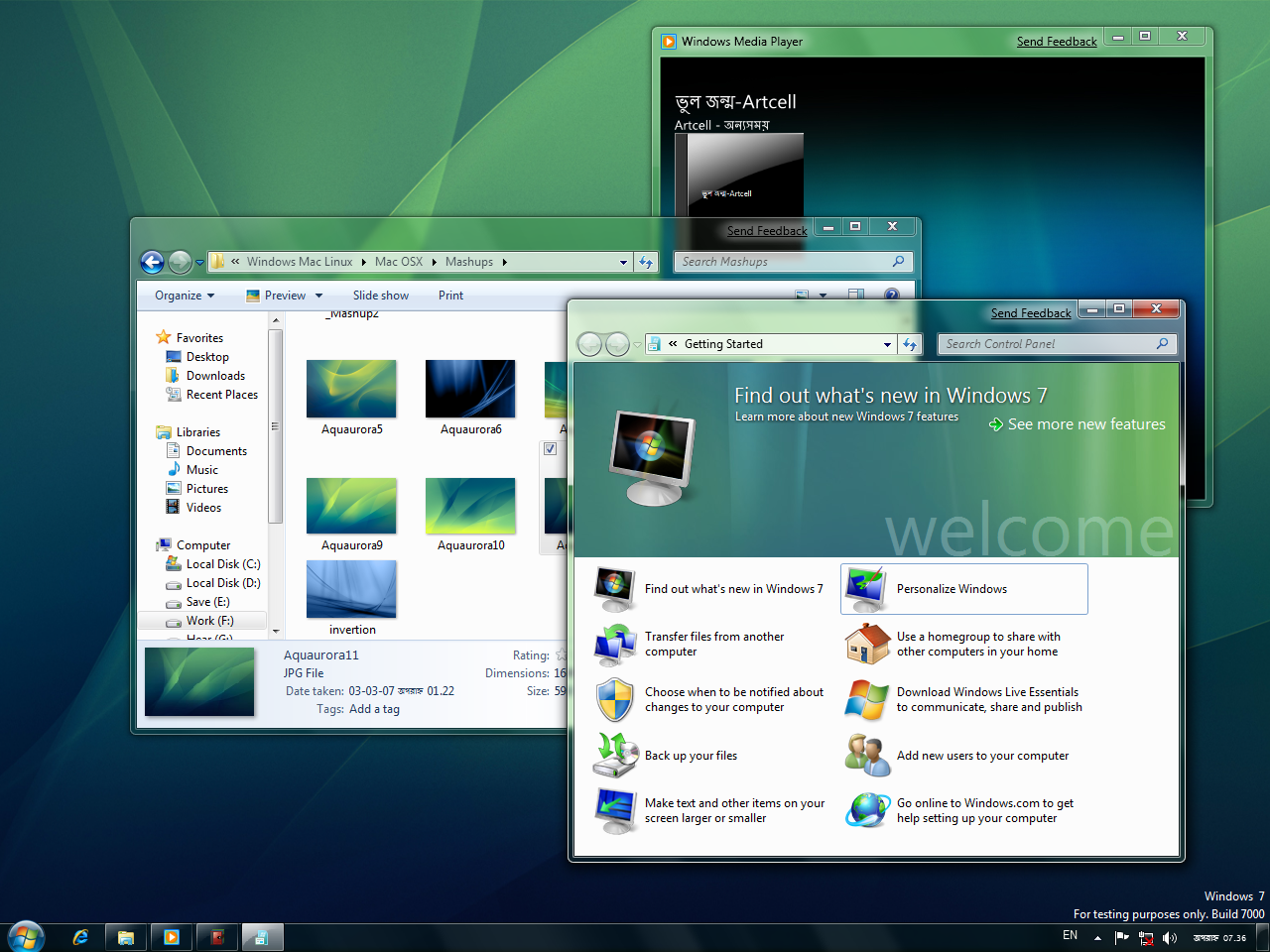Select Windows Mac Linux breadcrumb segment
Viewport: 1270px width, 952px height.
coord(300,262)
